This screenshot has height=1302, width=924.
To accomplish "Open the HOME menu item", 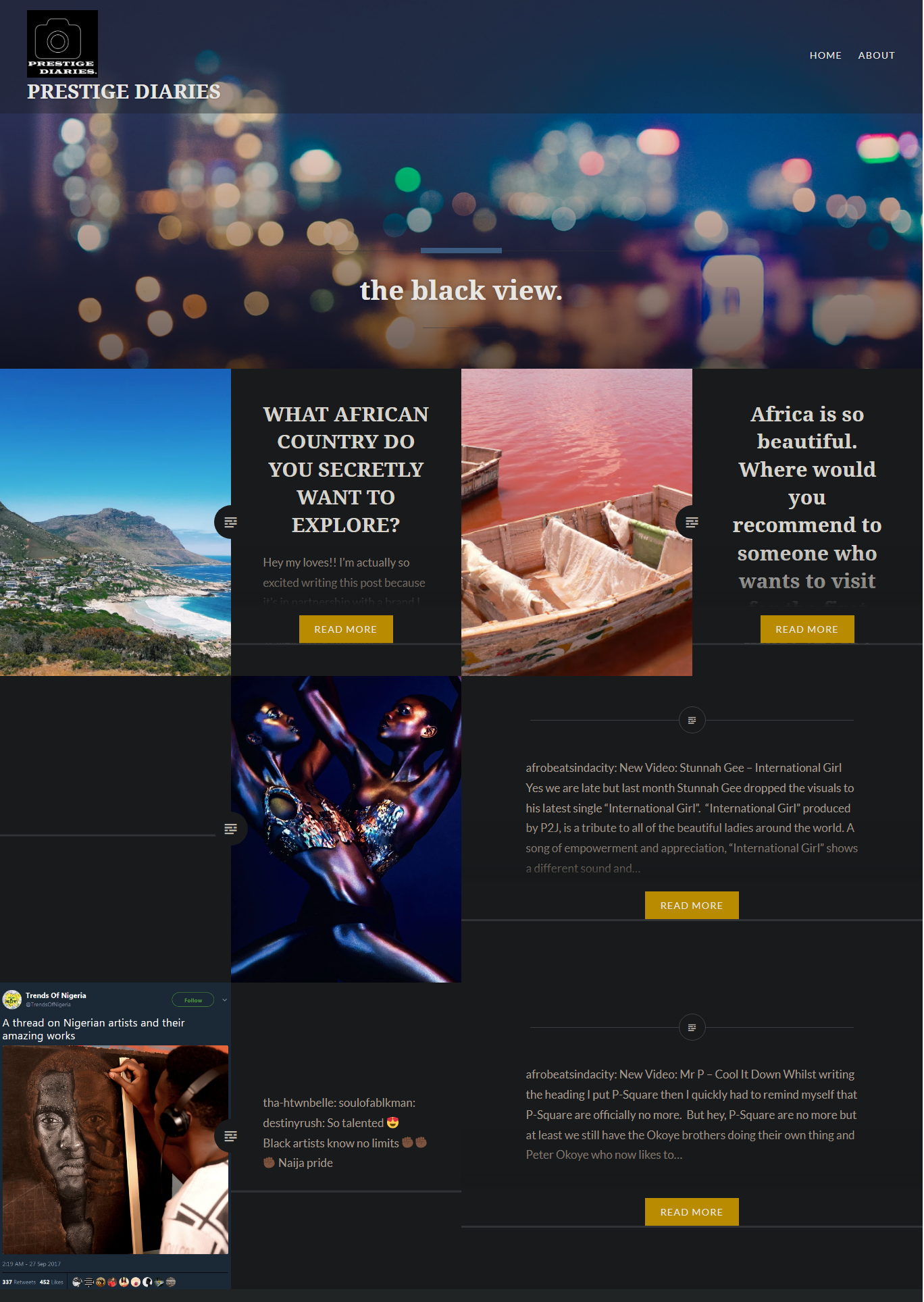I will (x=825, y=55).
